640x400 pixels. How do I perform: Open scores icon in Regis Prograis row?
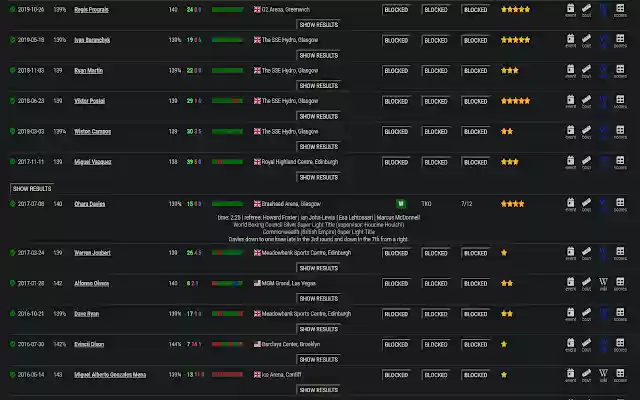click(620, 10)
